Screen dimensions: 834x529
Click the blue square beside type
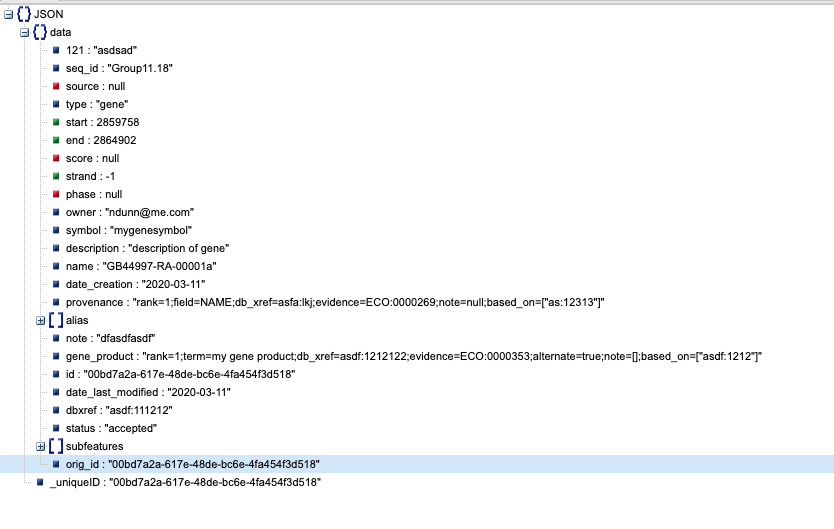56,105
